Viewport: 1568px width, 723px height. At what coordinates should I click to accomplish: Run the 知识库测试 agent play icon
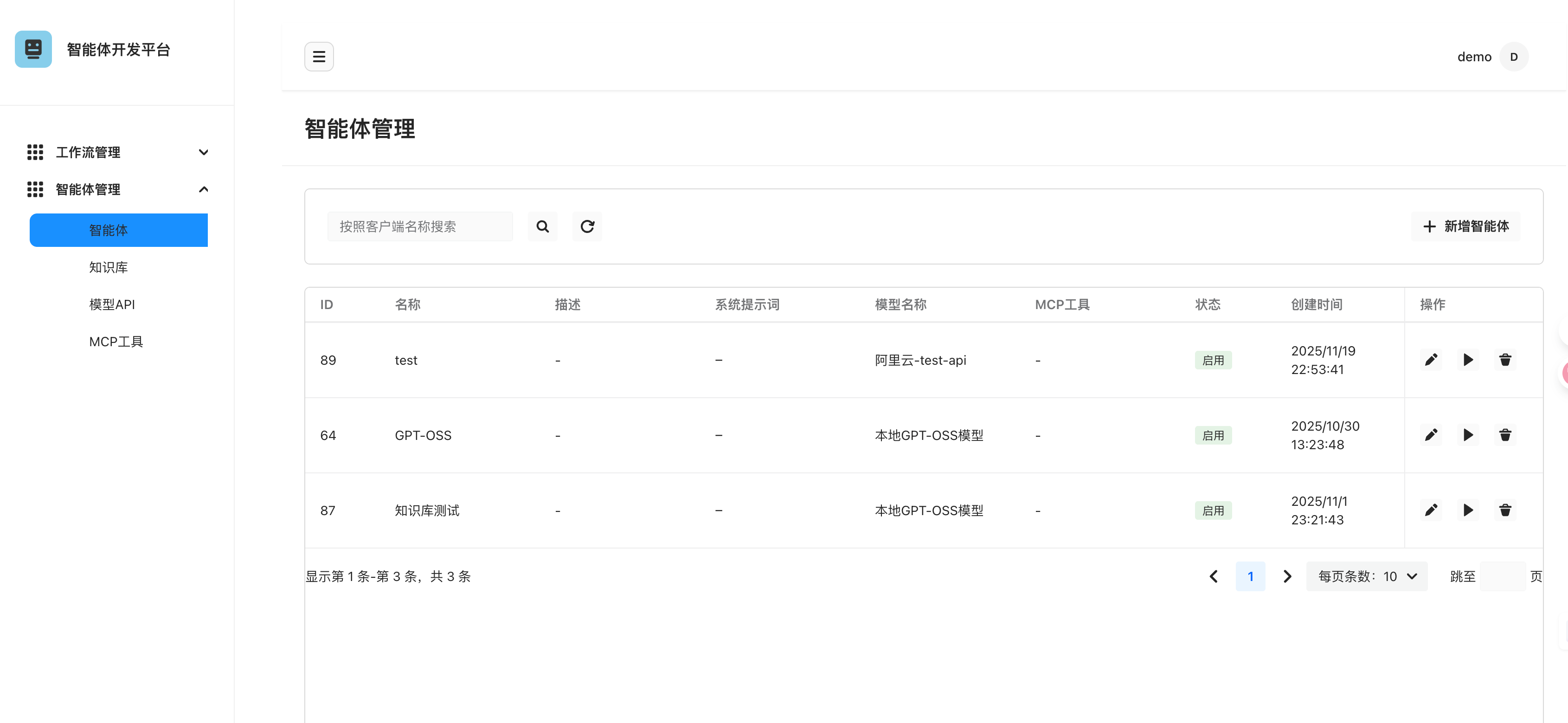[x=1468, y=510]
